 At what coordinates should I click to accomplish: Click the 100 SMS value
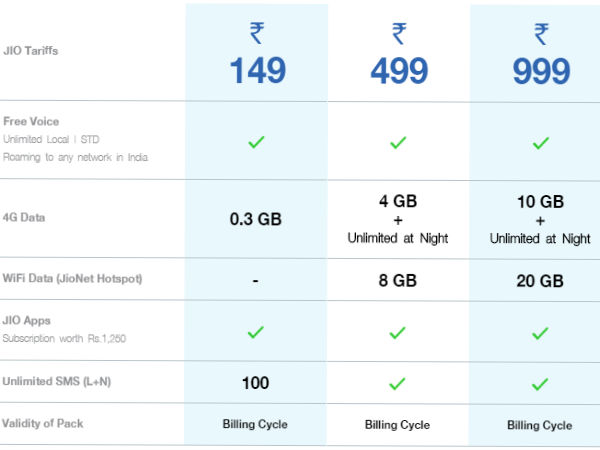tap(256, 383)
